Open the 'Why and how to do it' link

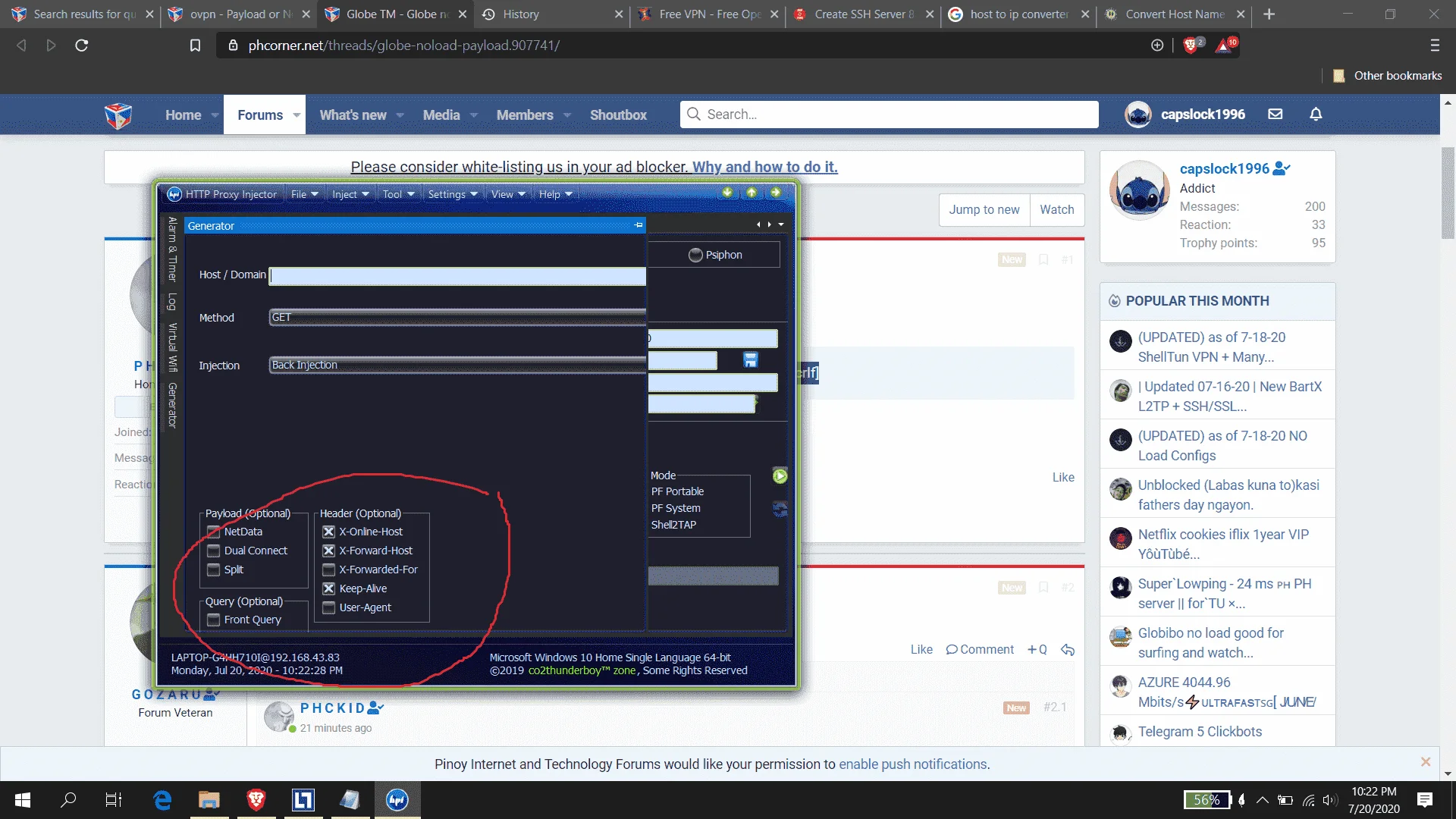pyautogui.click(x=764, y=167)
